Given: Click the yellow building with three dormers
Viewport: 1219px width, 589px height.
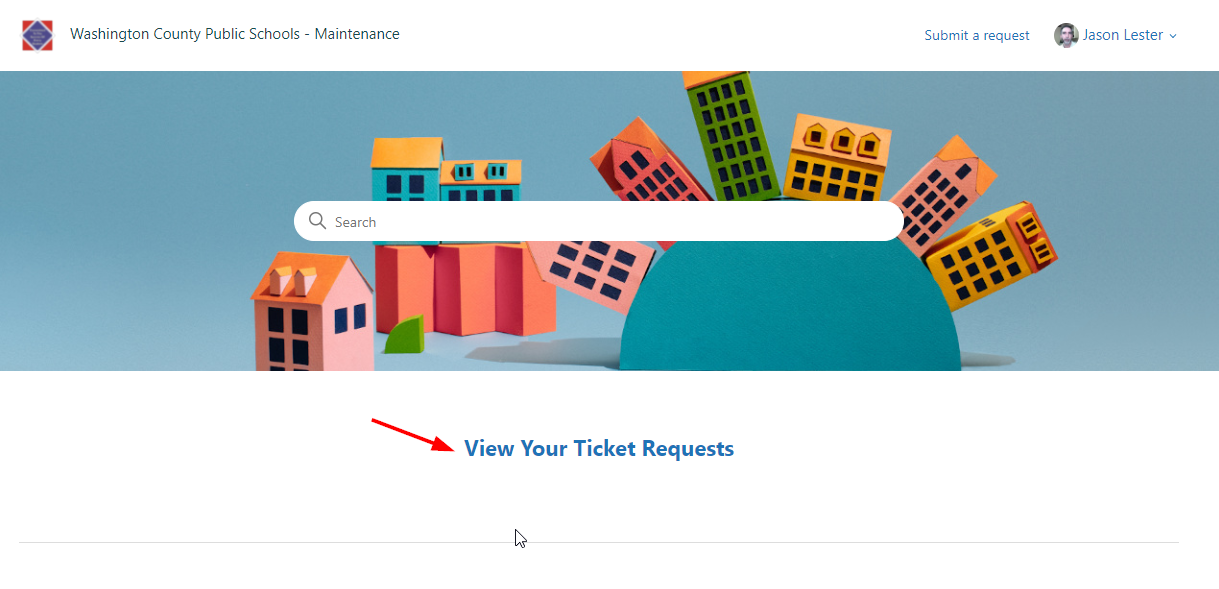Looking at the screenshot, I should 837,158.
